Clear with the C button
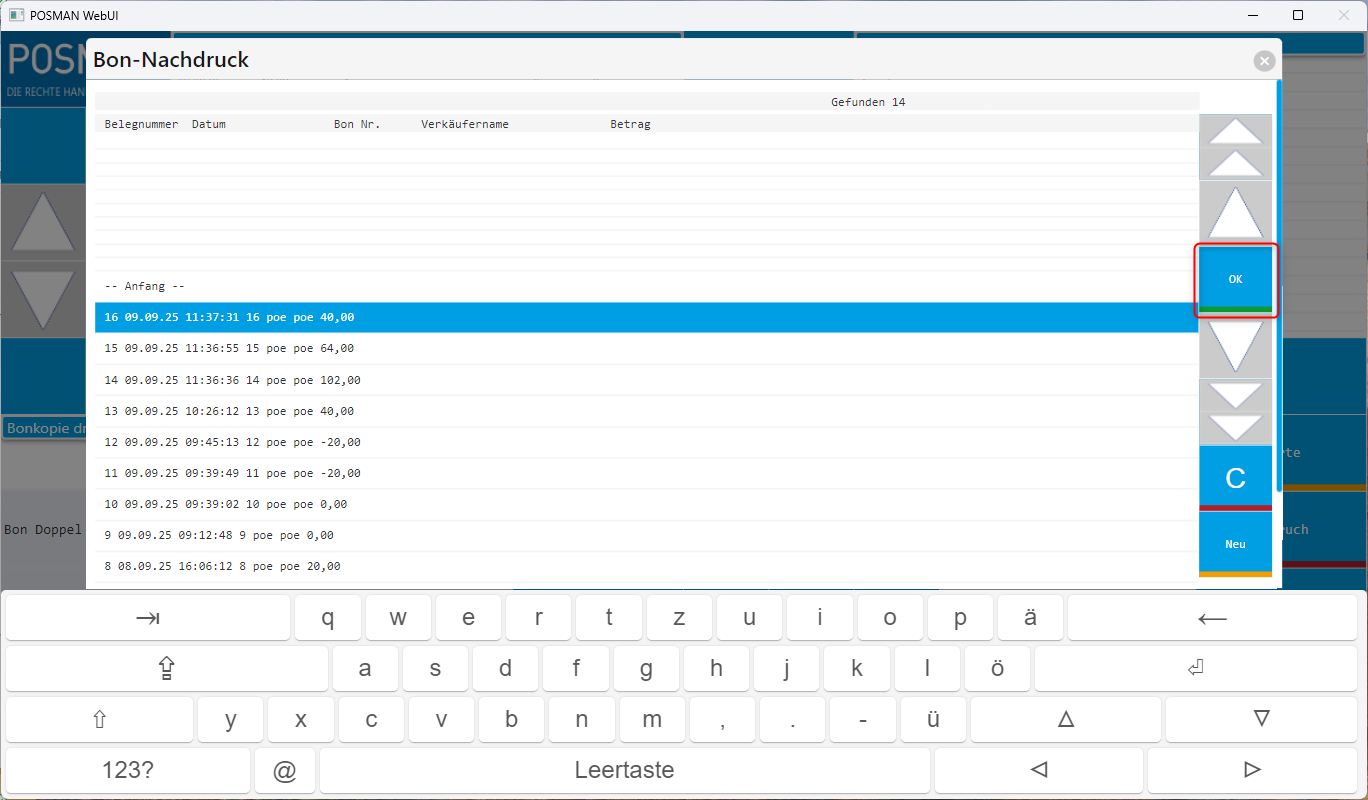This screenshot has height=800, width=1368. [1235, 478]
